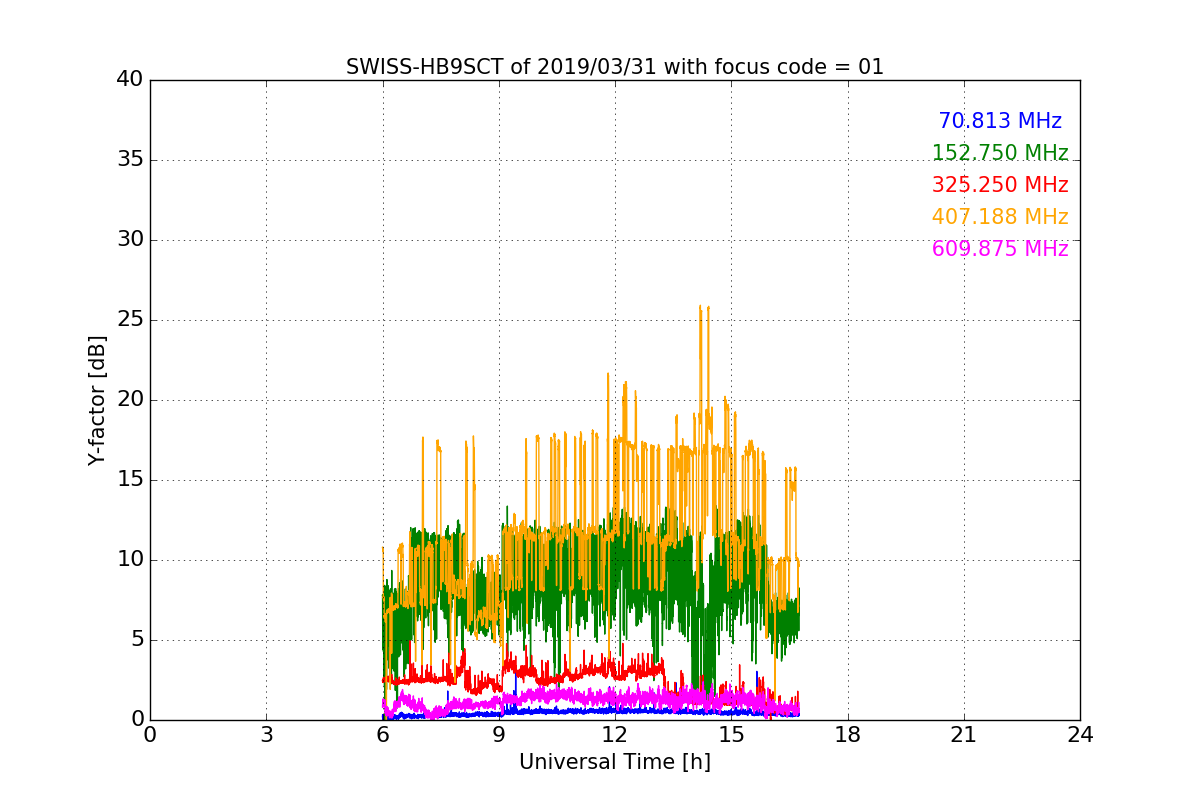This screenshot has height=800, width=1200.
Task: Click the Universal Time [h] axis label
Action: (x=615, y=762)
